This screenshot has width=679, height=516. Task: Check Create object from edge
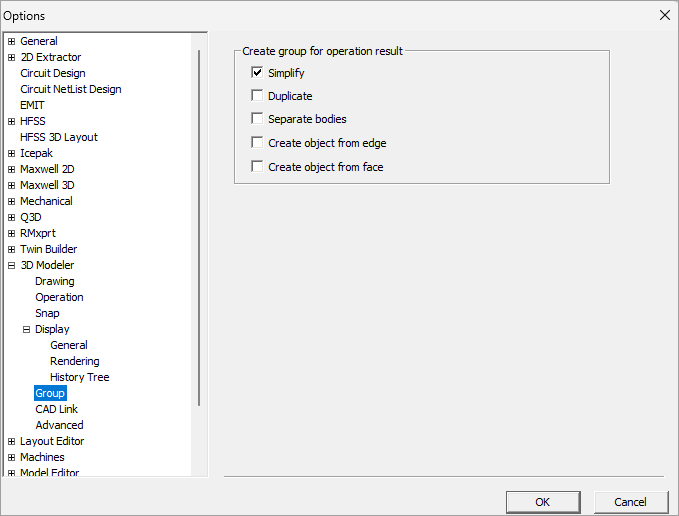click(257, 142)
